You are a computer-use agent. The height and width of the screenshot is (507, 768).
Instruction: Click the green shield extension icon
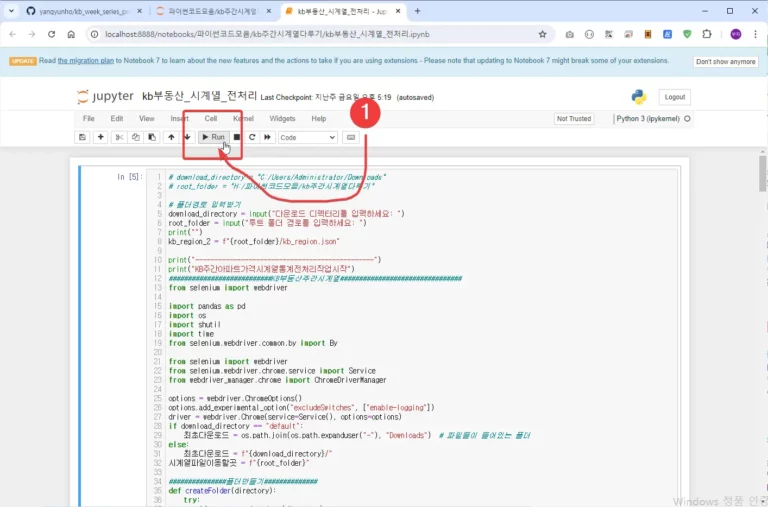(x=687, y=34)
